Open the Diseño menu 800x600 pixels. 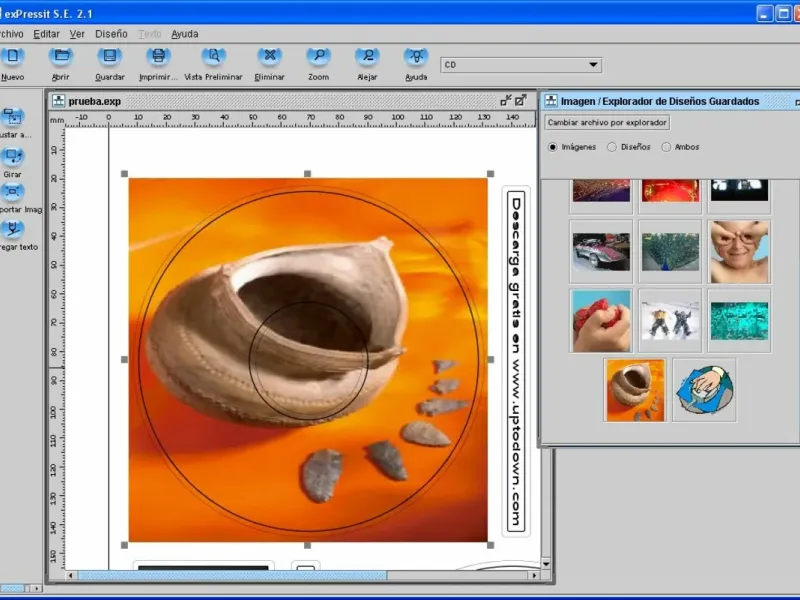pos(111,33)
